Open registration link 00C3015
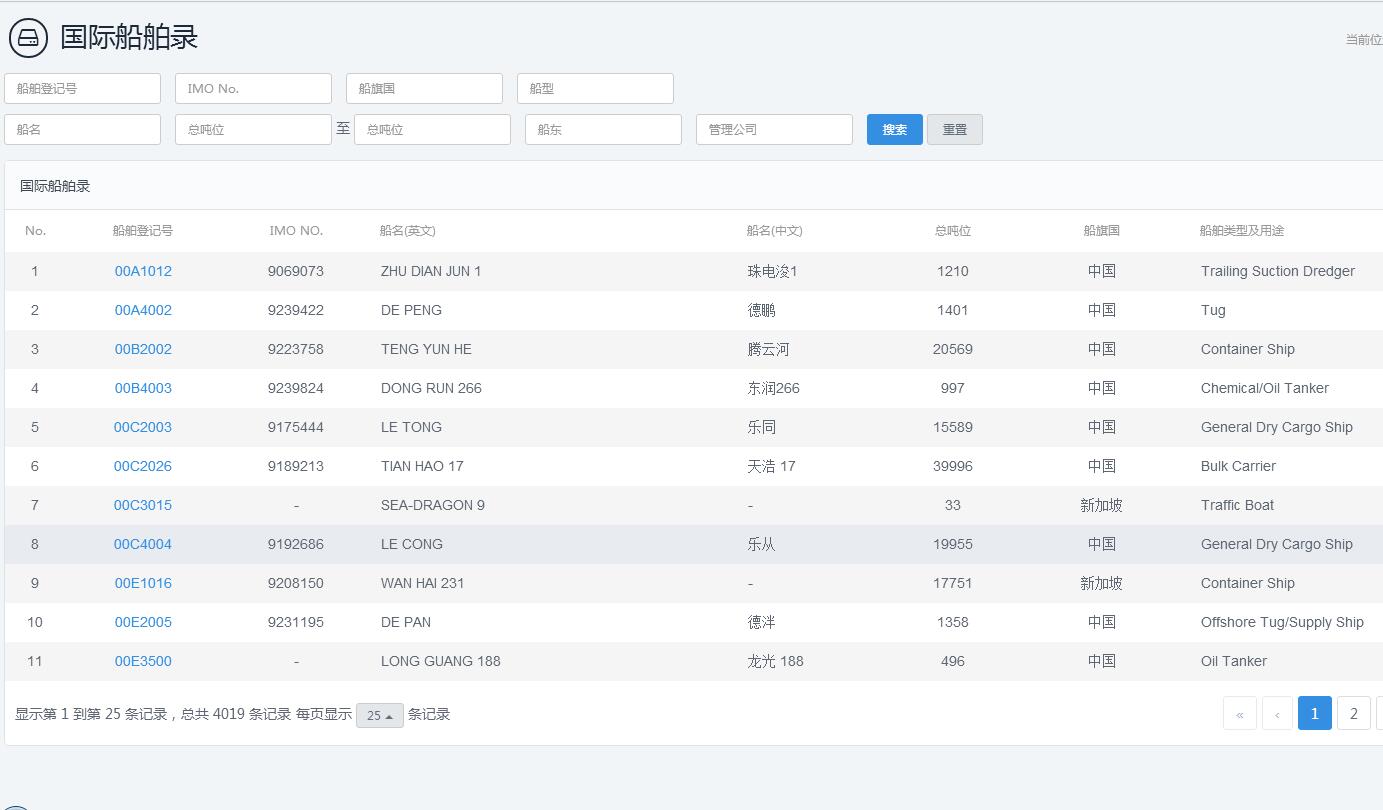Screen dimensions: 1383x810 [x=143, y=505]
